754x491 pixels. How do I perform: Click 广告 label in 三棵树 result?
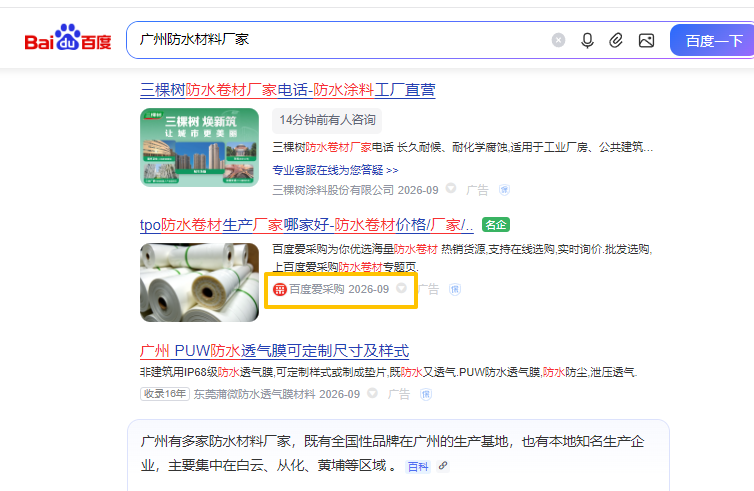click(477, 190)
